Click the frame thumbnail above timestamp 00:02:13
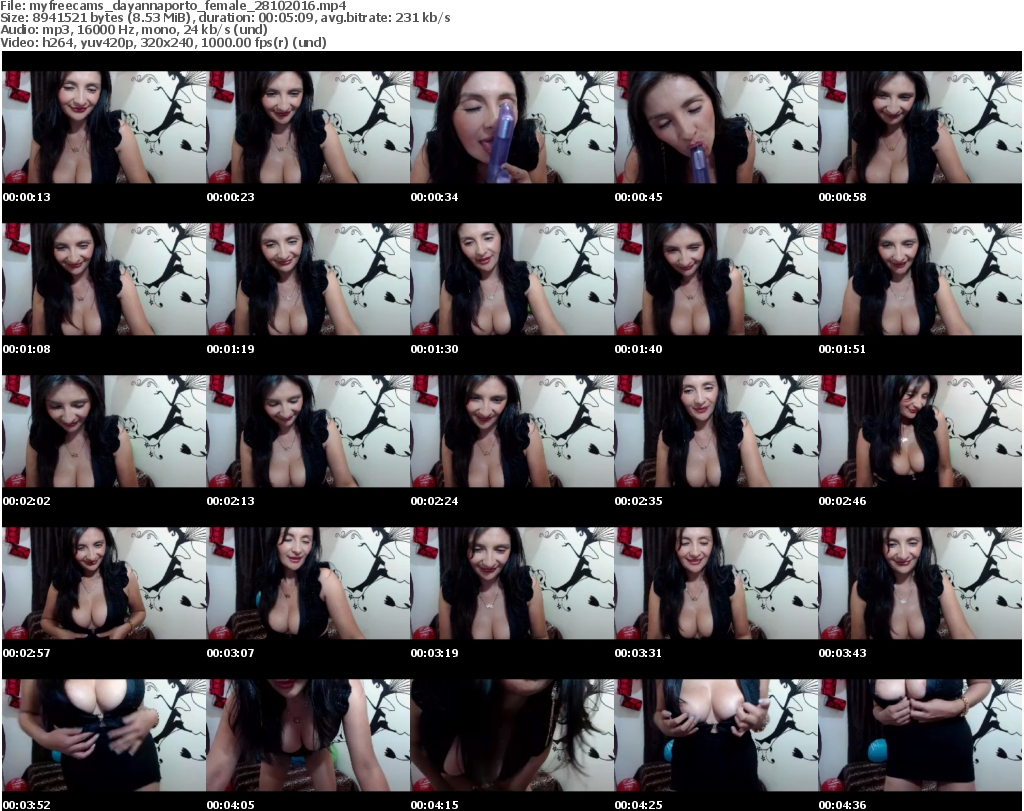The image size is (1024, 811). tap(308, 432)
